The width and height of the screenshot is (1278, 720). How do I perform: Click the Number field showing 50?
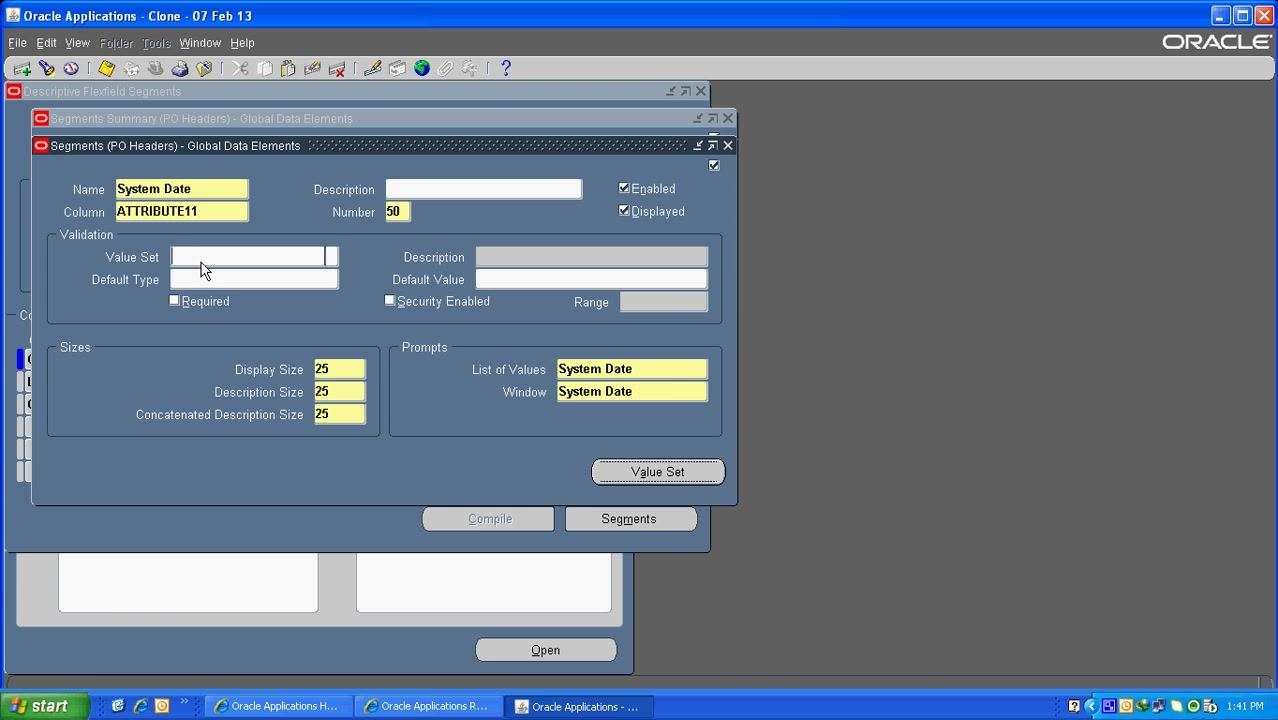tap(398, 211)
